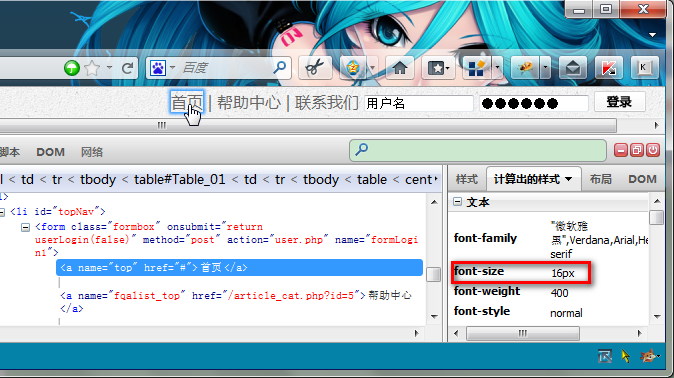674x378 pixels.
Task: Click the page scrollbar right arrow
Action: point(656,126)
